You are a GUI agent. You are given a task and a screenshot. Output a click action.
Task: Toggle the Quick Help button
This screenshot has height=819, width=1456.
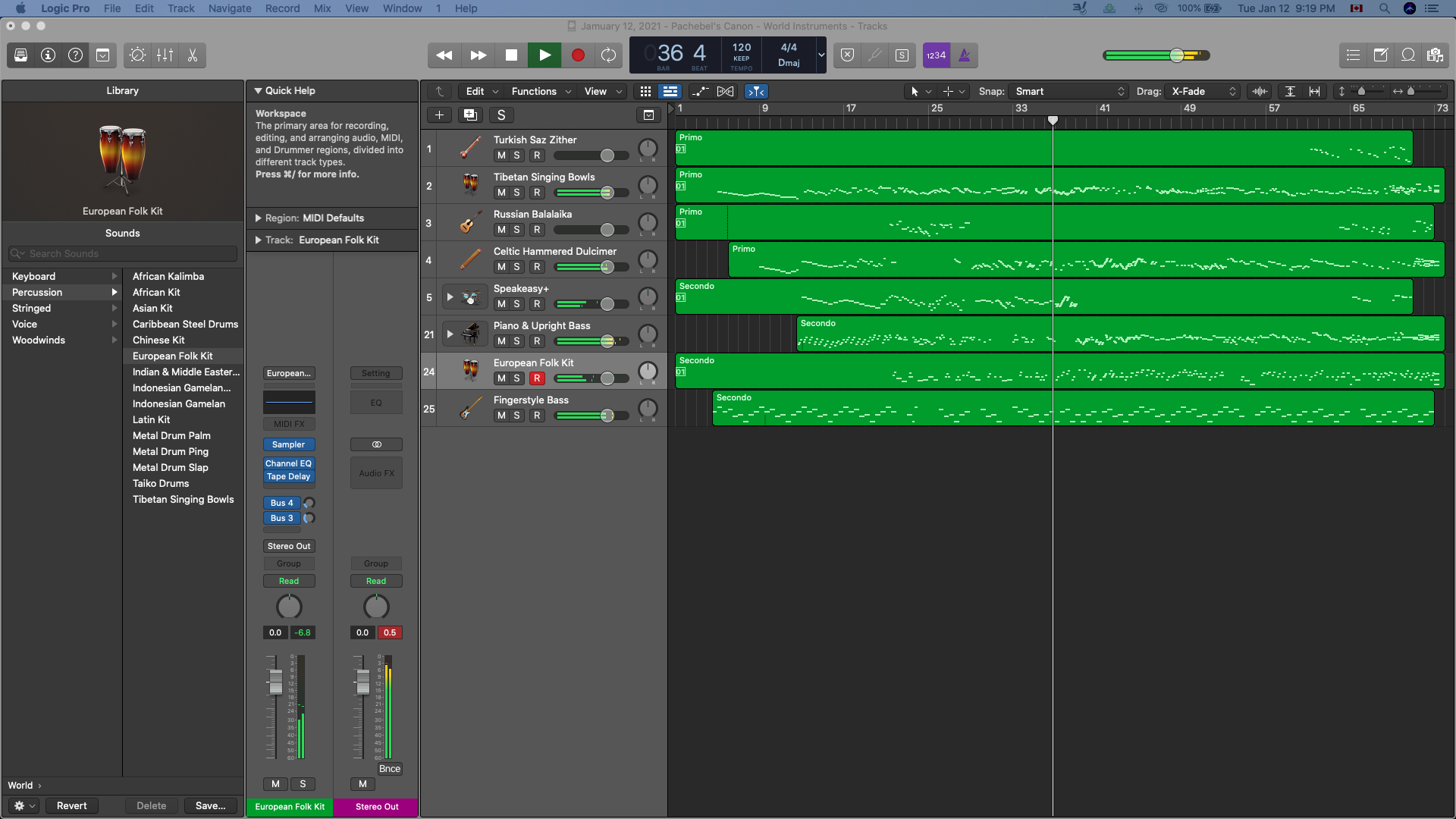pos(76,55)
